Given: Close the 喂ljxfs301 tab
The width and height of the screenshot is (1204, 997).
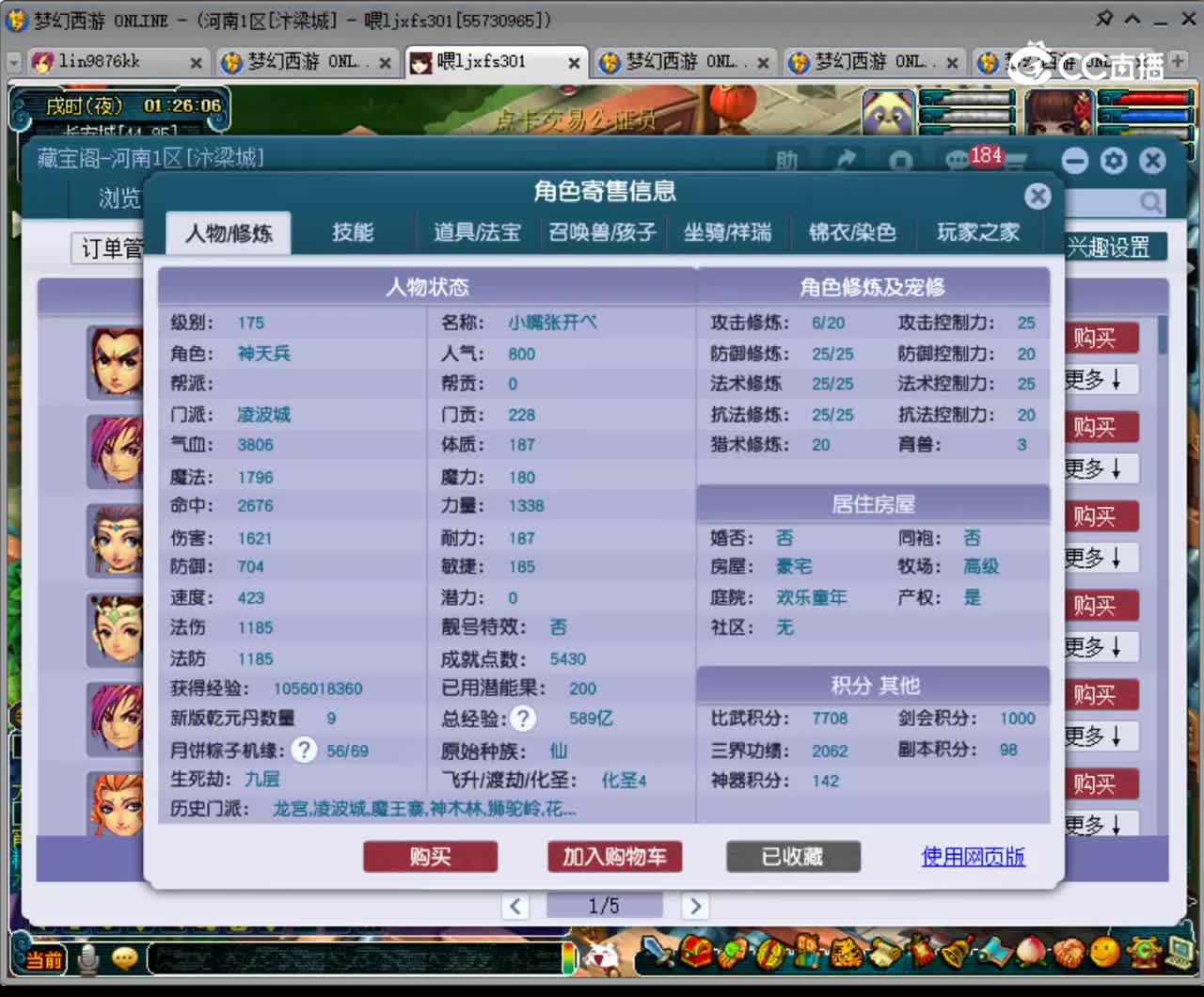Looking at the screenshot, I should pyautogui.click(x=574, y=63).
